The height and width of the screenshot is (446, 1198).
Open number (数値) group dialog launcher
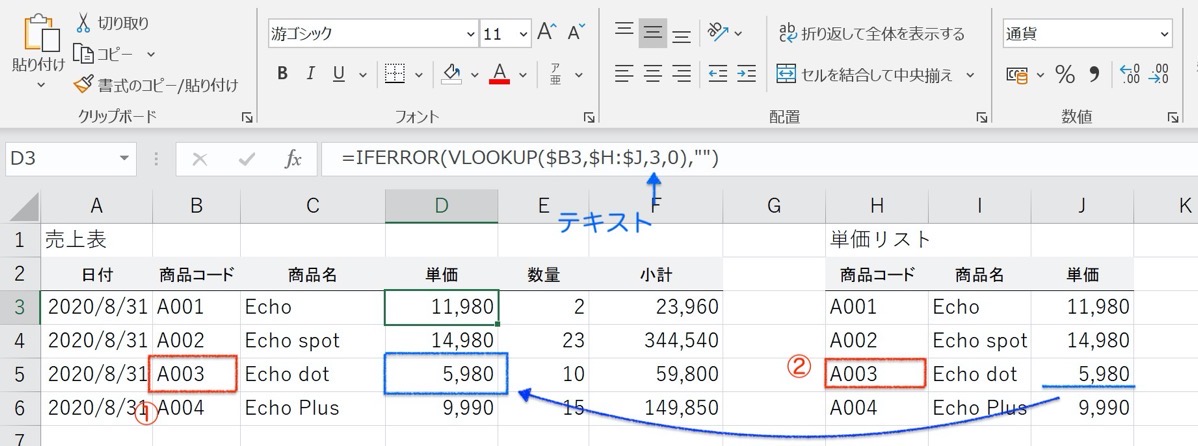pyautogui.click(x=1172, y=117)
